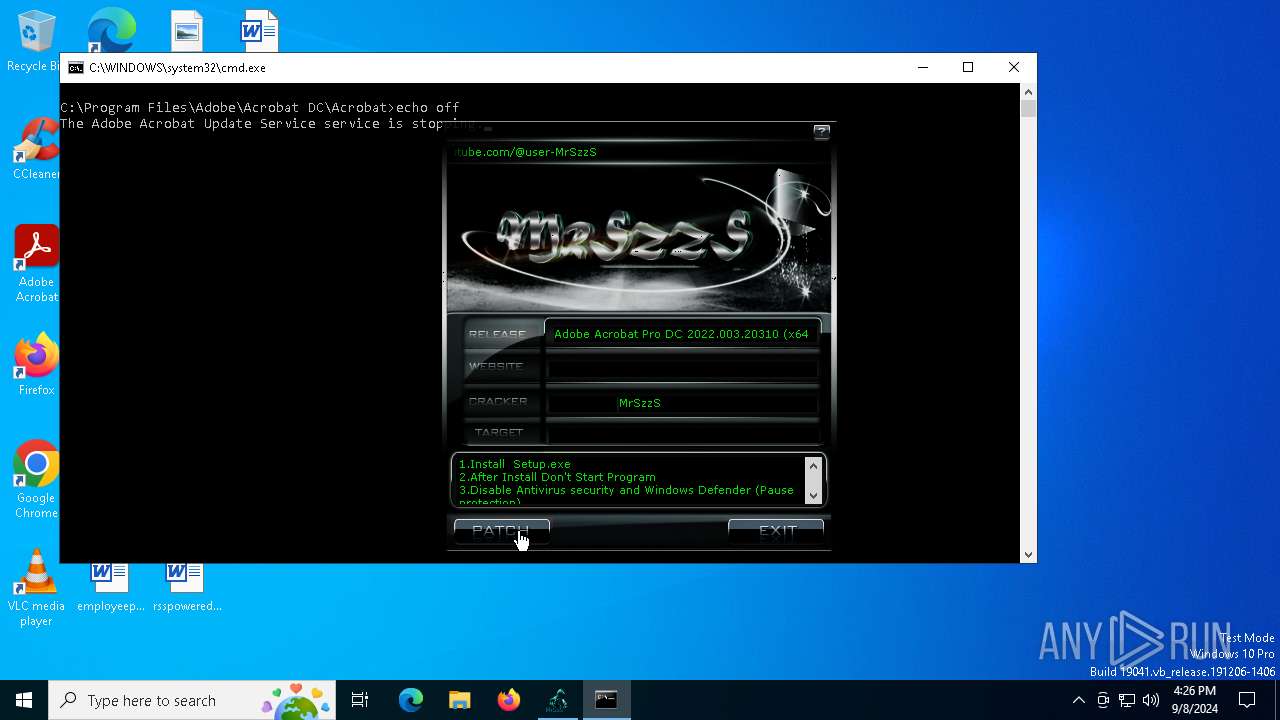Select the CCleaner desktop icon
This screenshot has height=720, width=1280.
(x=36, y=149)
